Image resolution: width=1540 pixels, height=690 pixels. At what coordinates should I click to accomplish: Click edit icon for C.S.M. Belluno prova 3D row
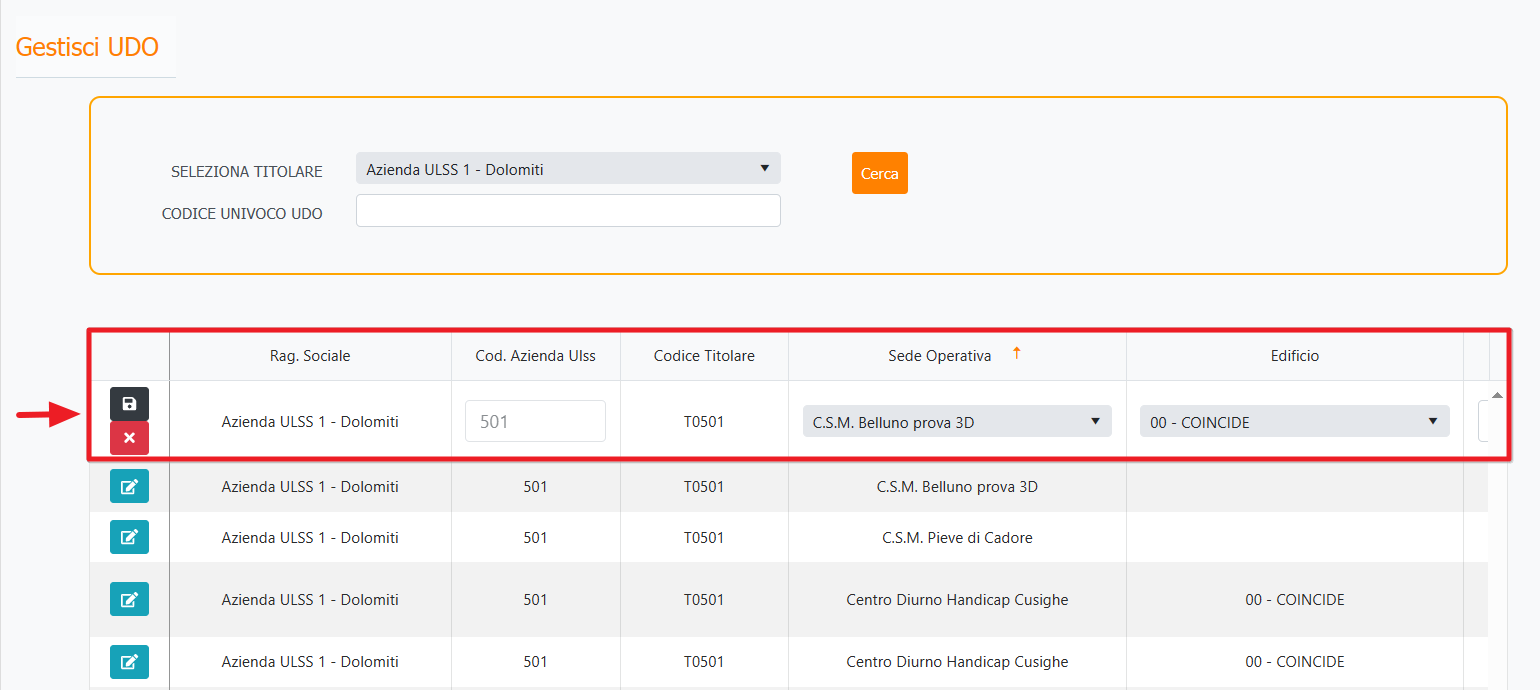(x=129, y=487)
